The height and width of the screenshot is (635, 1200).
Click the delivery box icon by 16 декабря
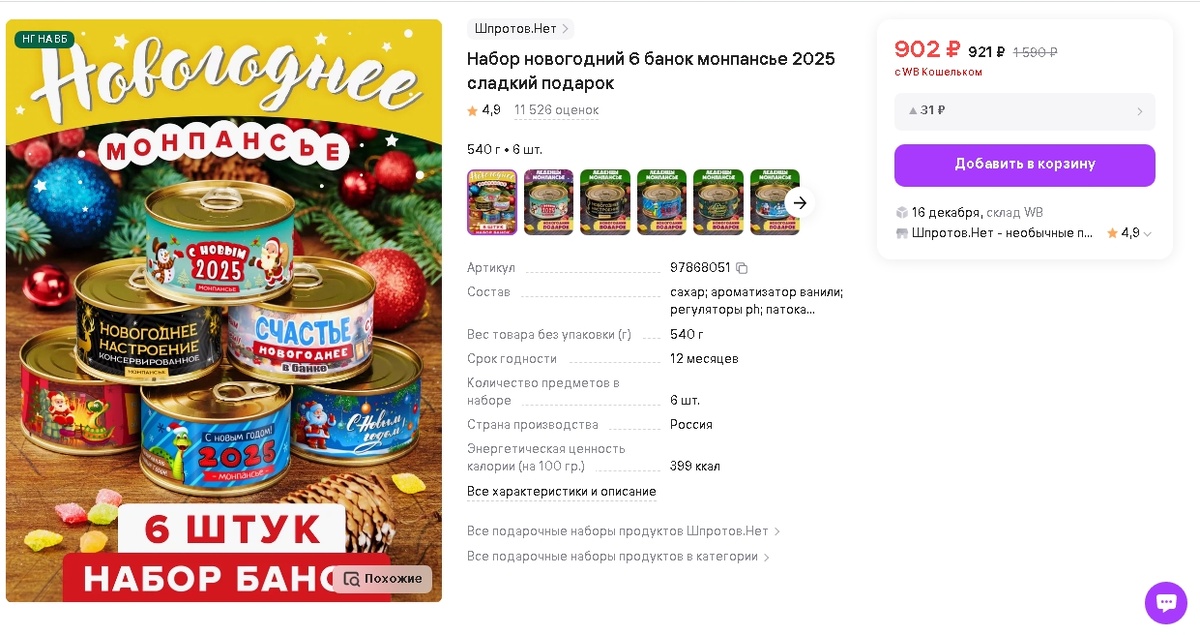click(902, 213)
